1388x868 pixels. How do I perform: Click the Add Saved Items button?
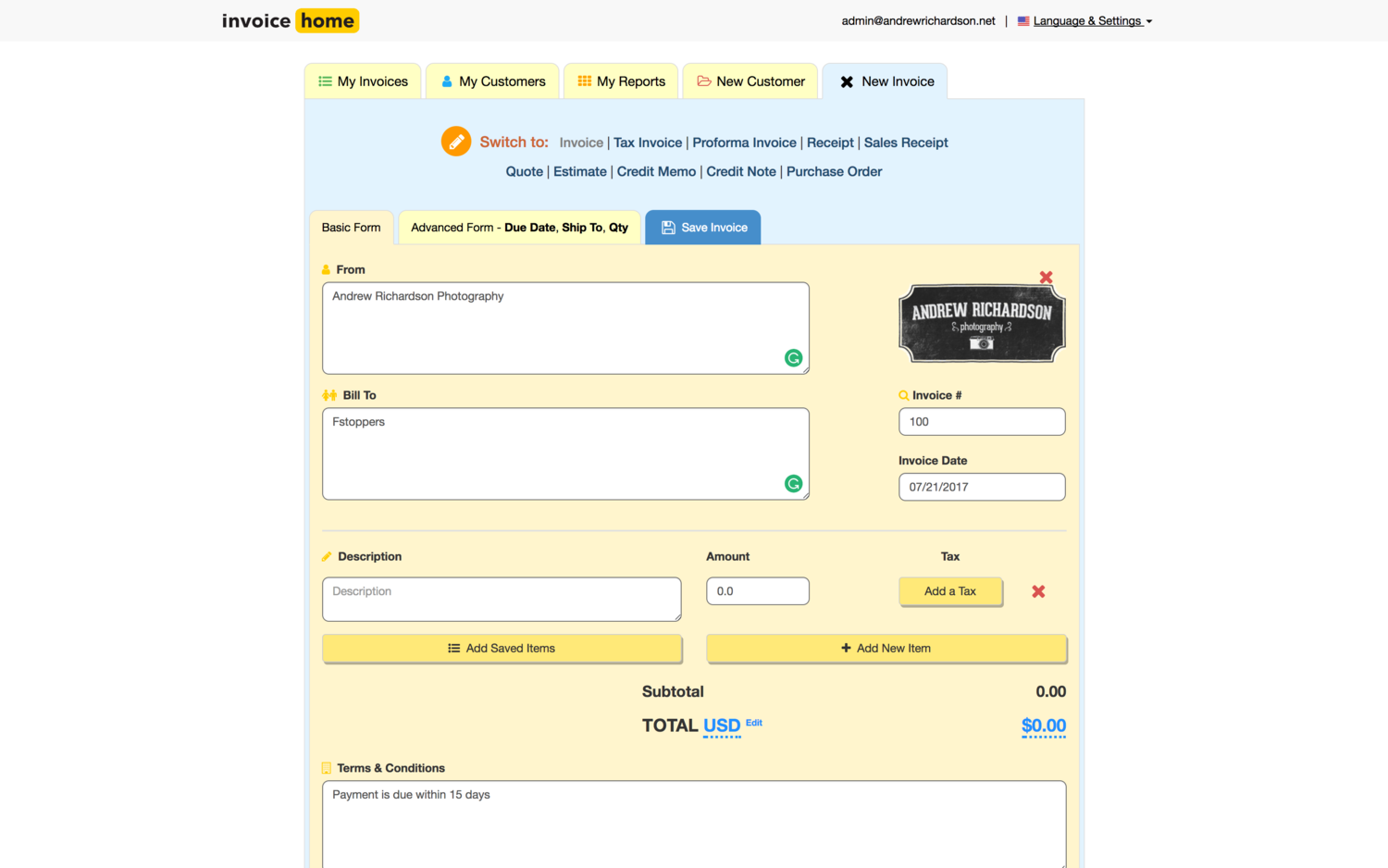coord(502,649)
